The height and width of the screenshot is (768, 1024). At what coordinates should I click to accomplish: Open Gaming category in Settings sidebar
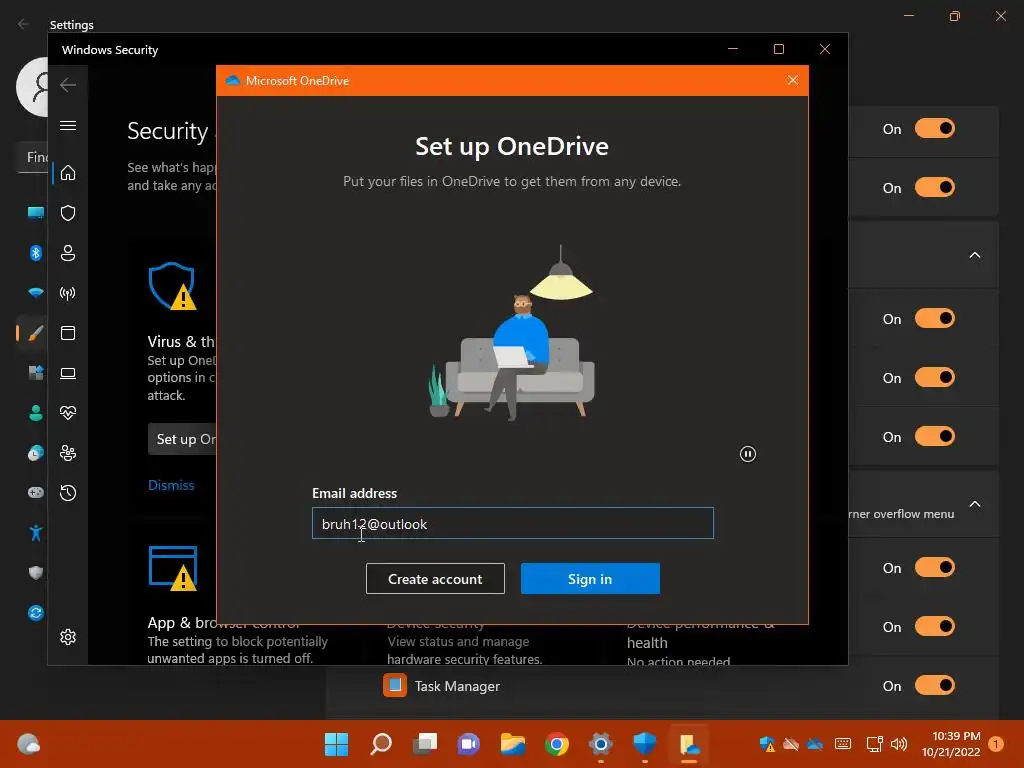pos(36,492)
